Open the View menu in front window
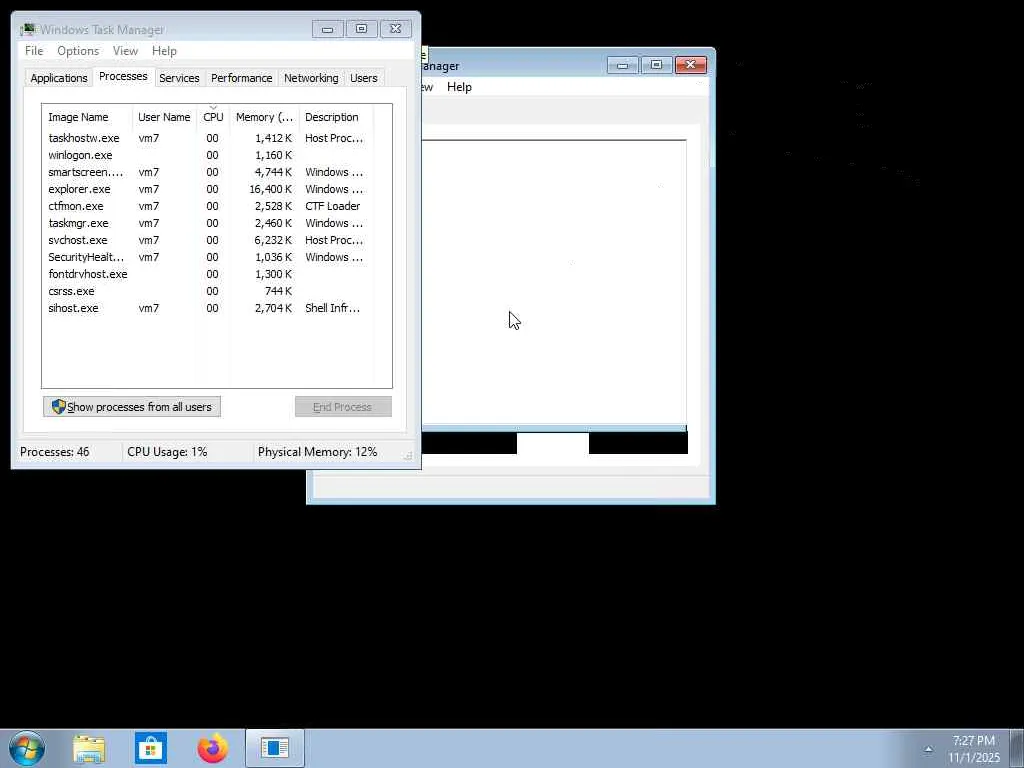Screen dimensions: 1024x768 coord(125,51)
